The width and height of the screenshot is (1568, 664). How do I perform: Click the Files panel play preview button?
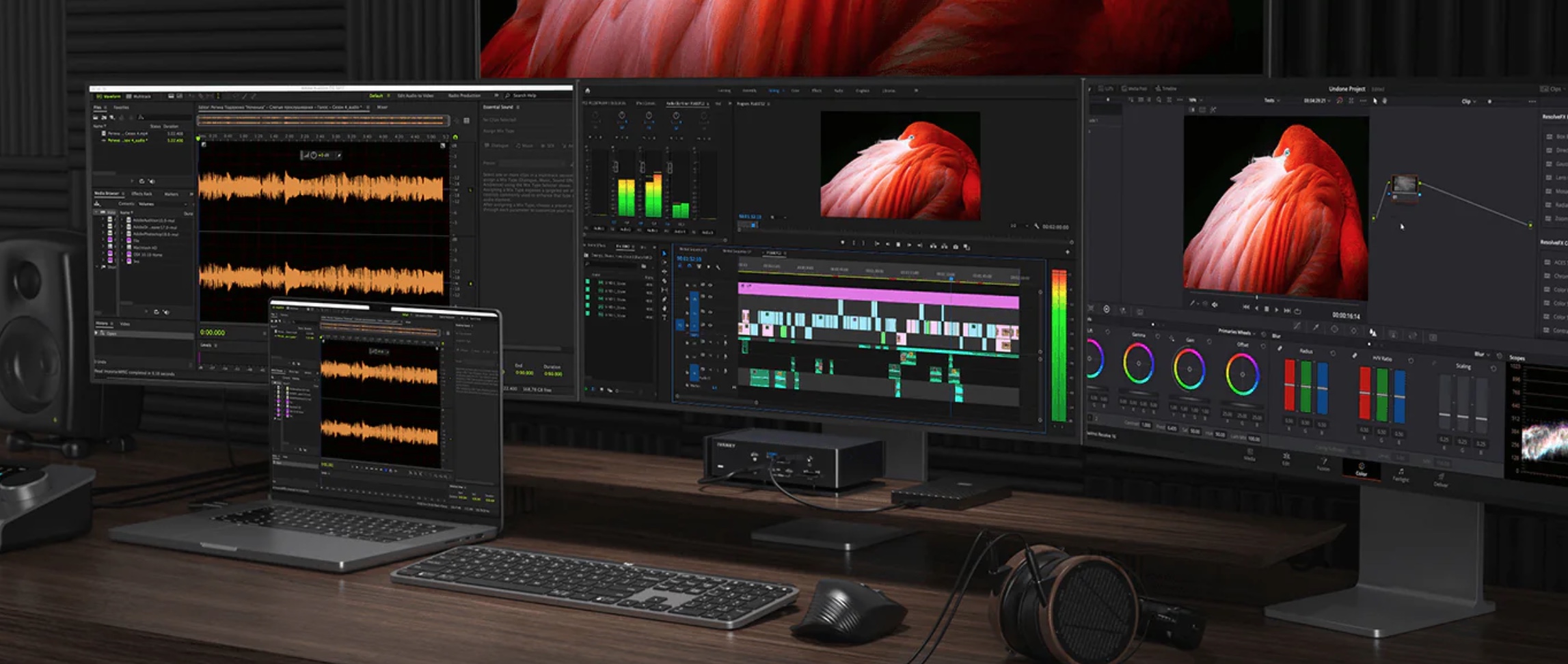(x=132, y=181)
